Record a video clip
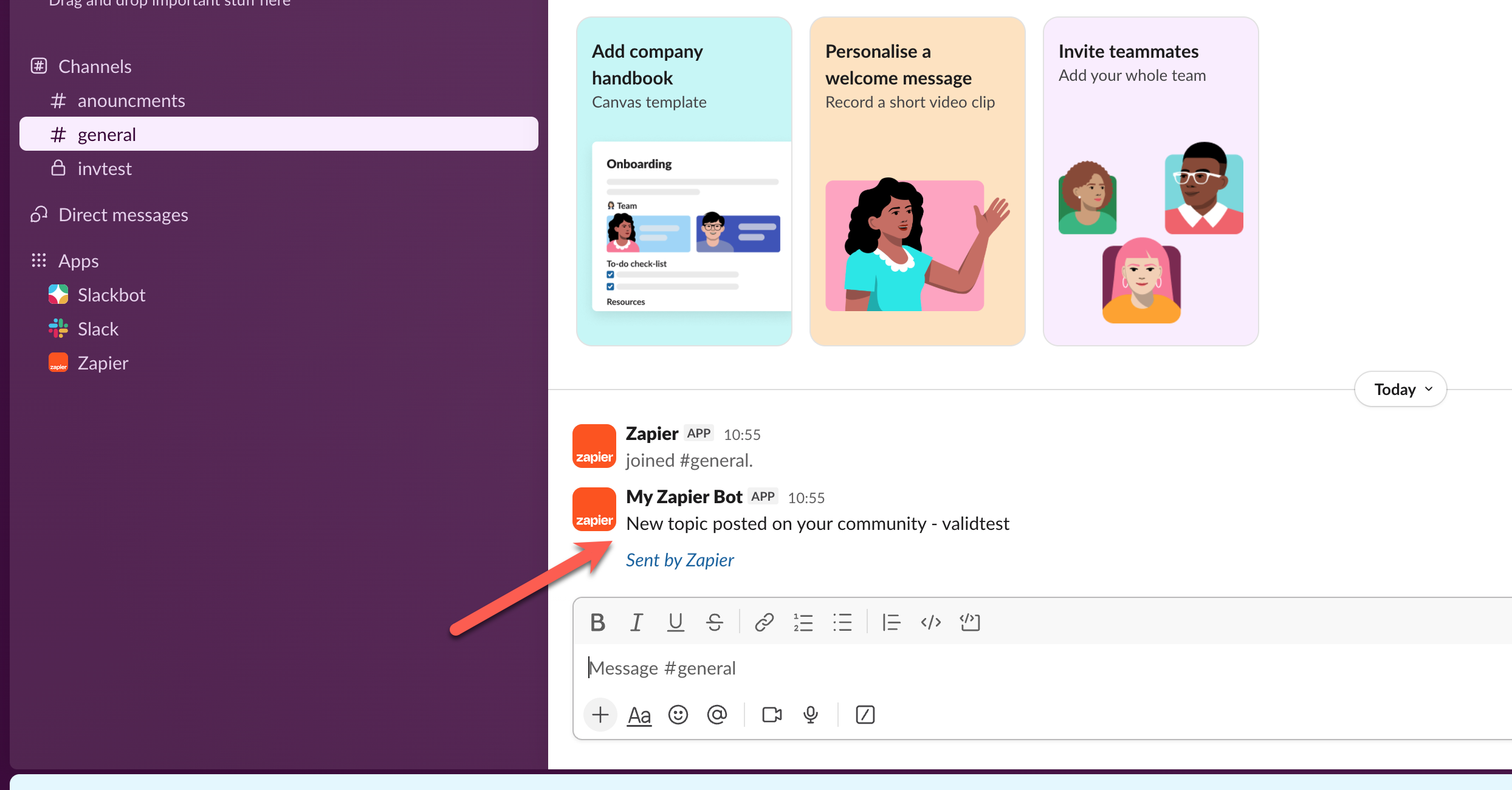 tap(772, 715)
